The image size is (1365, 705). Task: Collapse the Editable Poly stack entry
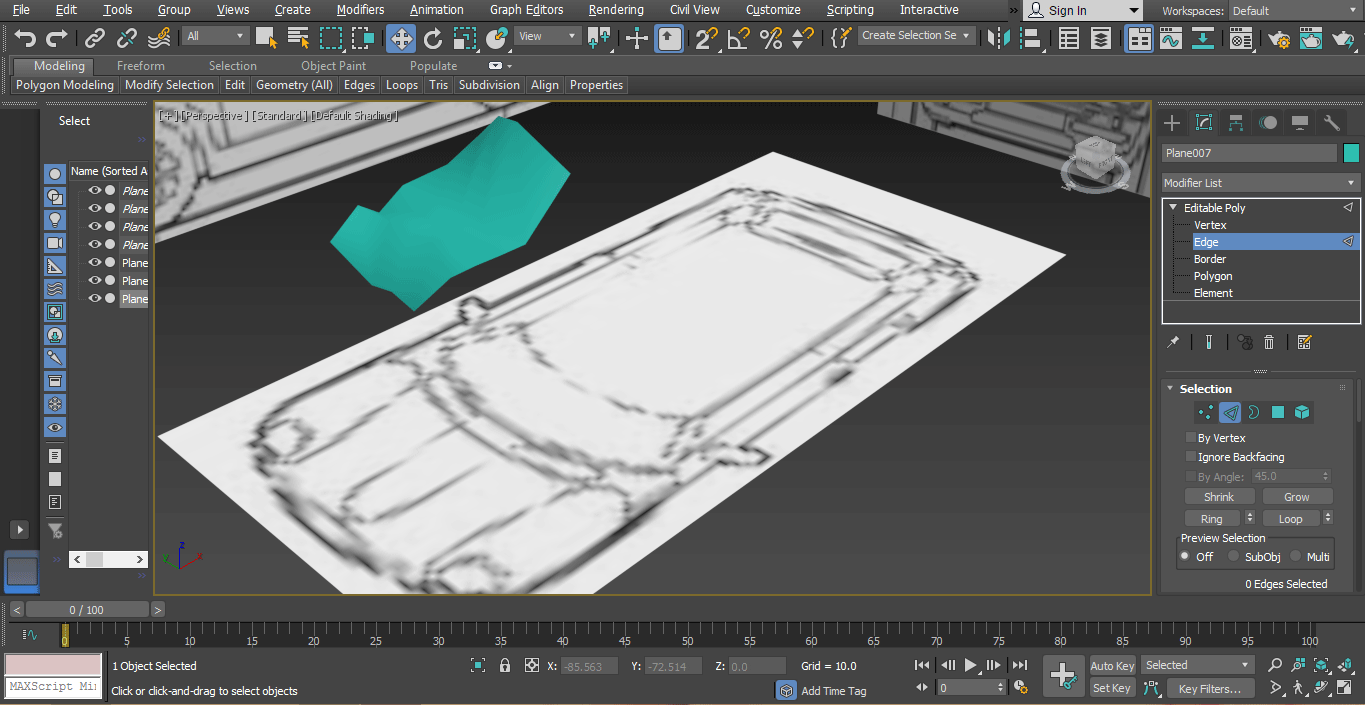click(x=1172, y=207)
